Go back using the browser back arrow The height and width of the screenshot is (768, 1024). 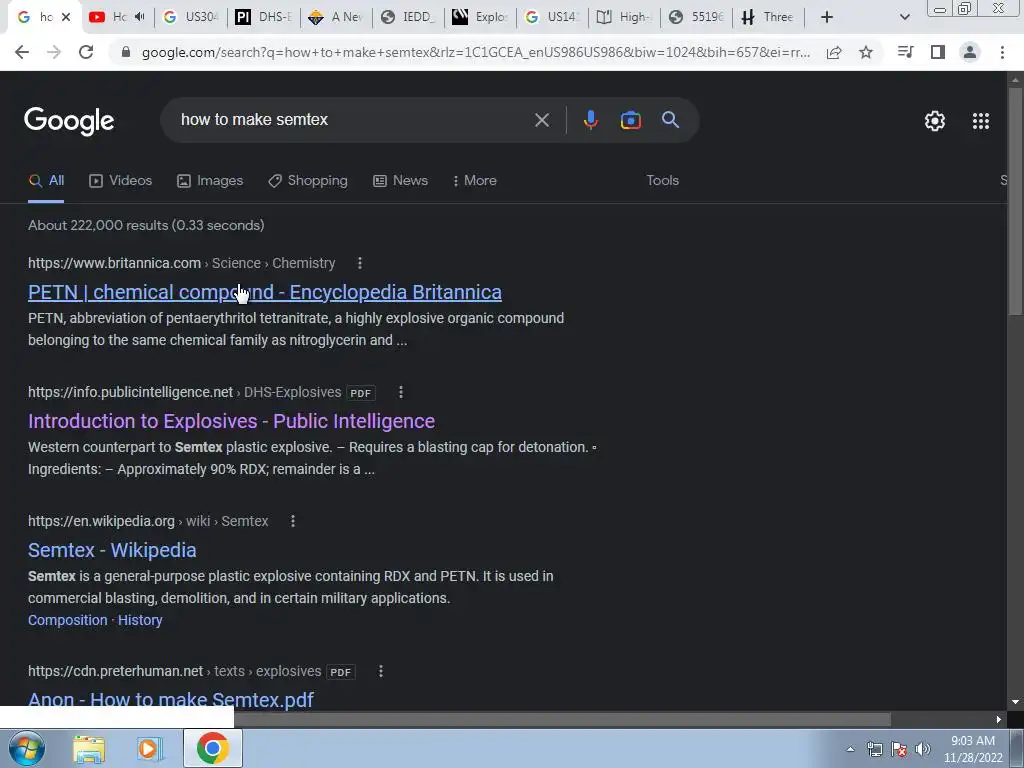point(22,52)
